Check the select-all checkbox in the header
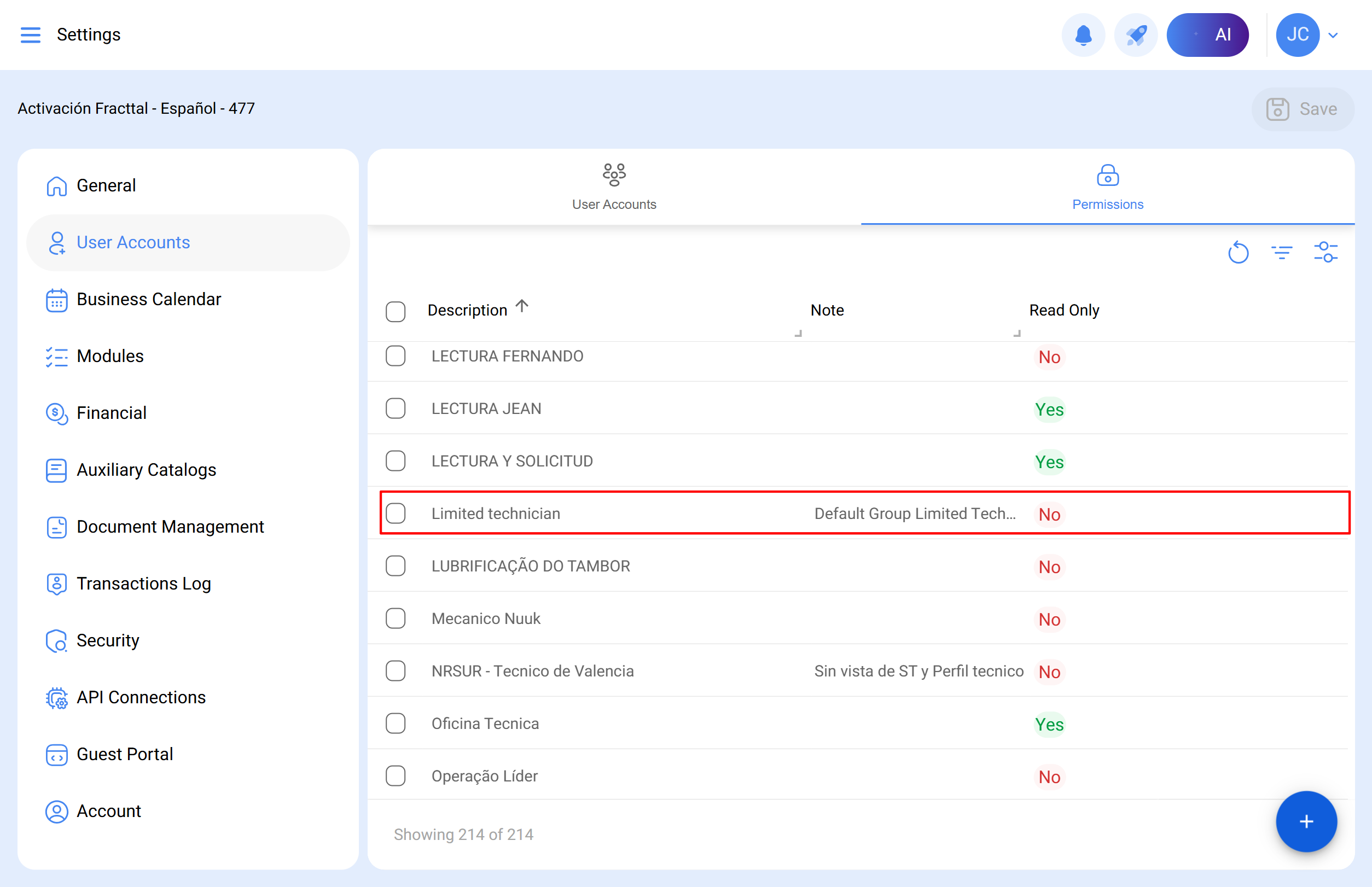Screen dimensions: 1372x887 coord(396,311)
